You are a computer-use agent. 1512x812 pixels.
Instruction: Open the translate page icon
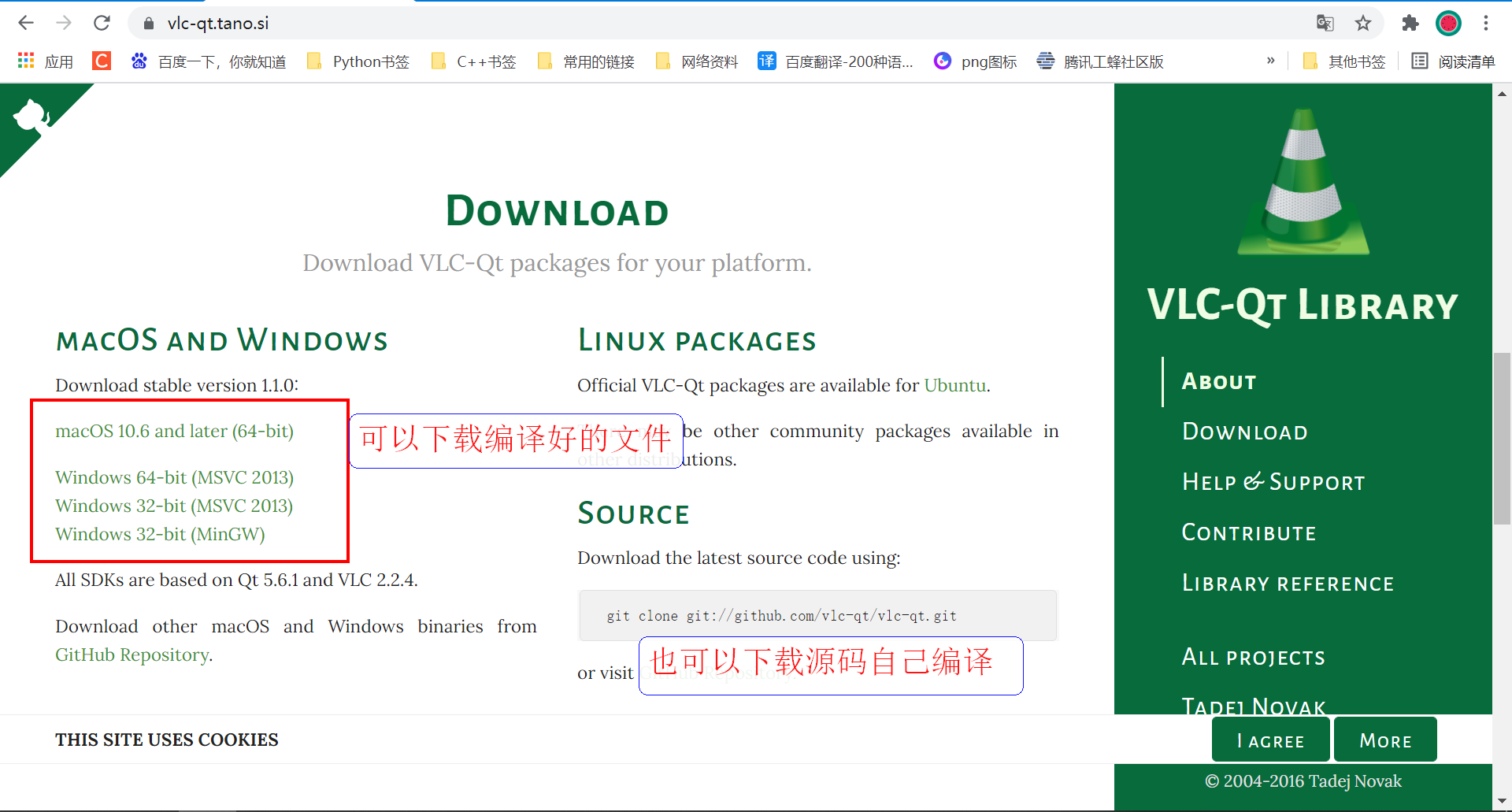(1325, 23)
